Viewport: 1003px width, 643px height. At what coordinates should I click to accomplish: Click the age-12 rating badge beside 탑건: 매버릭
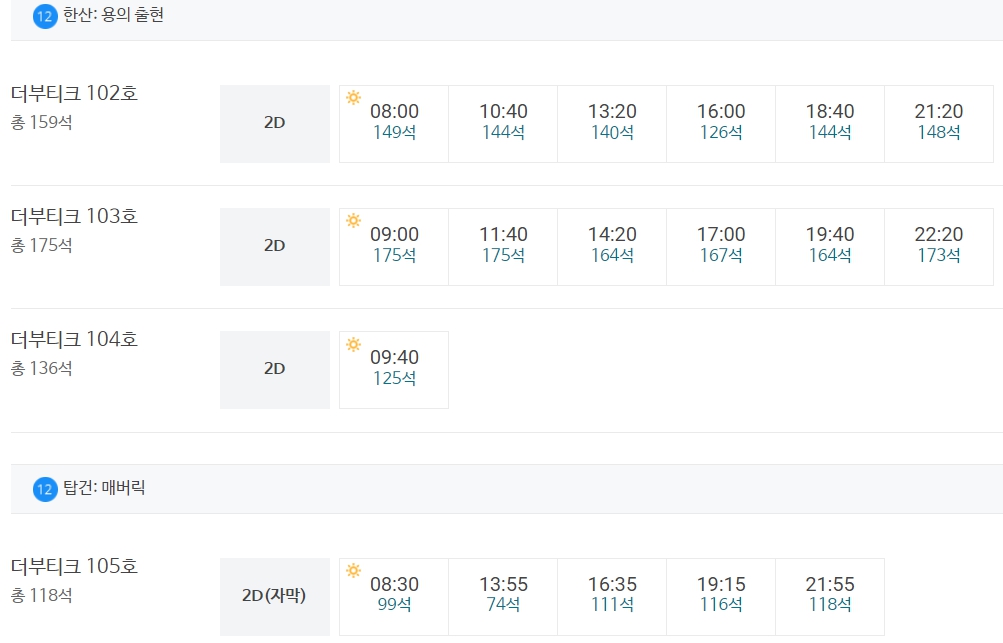[x=45, y=489]
